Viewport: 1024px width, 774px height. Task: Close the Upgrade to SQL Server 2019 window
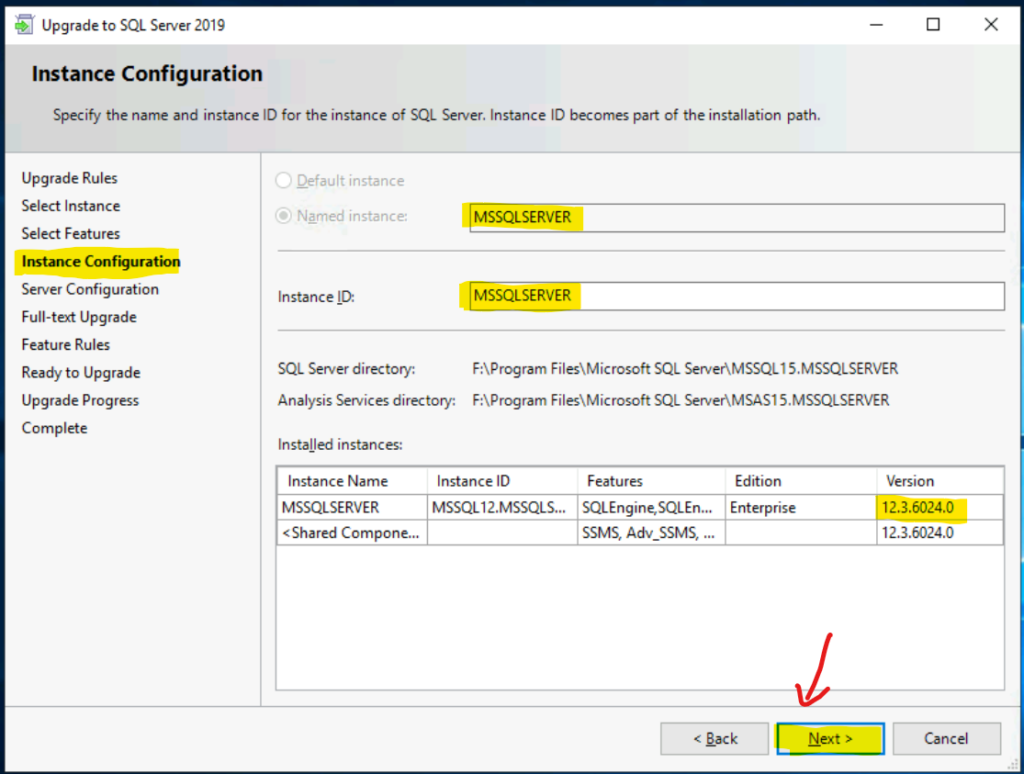[991, 25]
